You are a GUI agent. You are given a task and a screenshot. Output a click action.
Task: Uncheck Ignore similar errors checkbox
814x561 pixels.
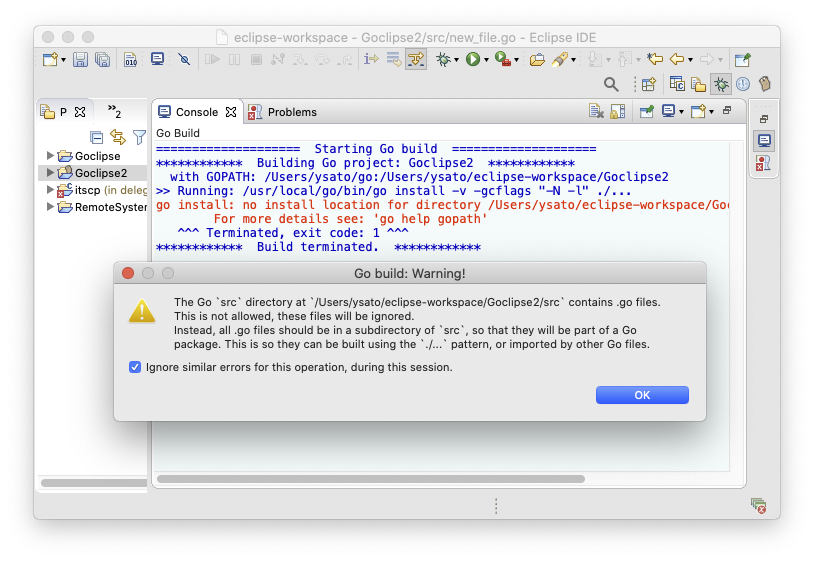[x=135, y=367]
